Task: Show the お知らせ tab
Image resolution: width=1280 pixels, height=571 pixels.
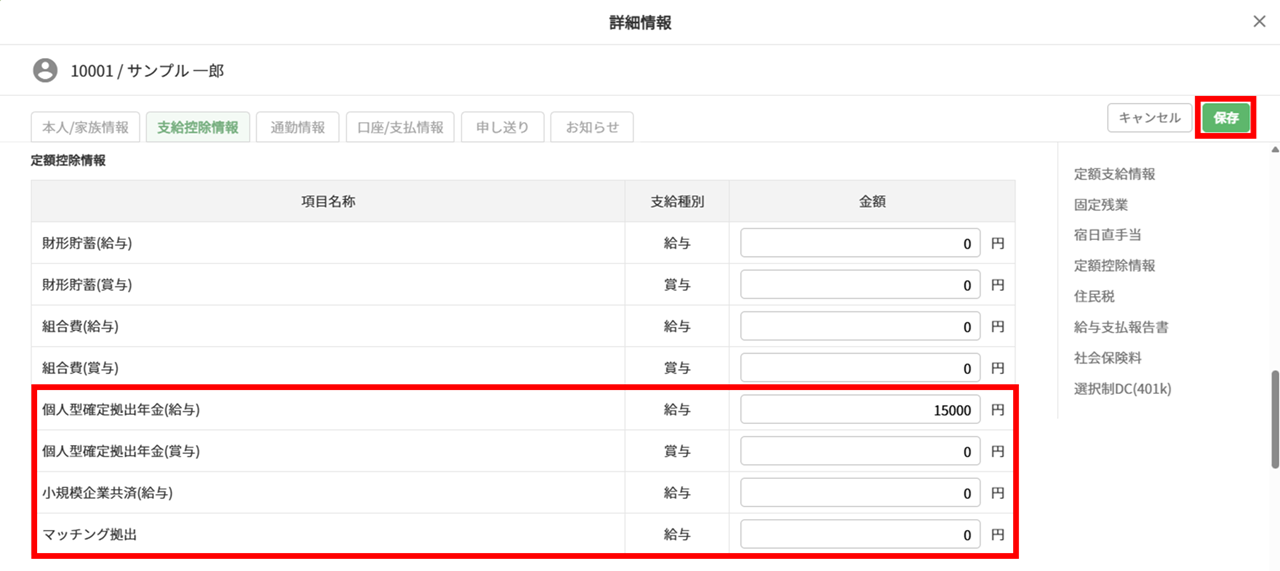Action: 592,127
